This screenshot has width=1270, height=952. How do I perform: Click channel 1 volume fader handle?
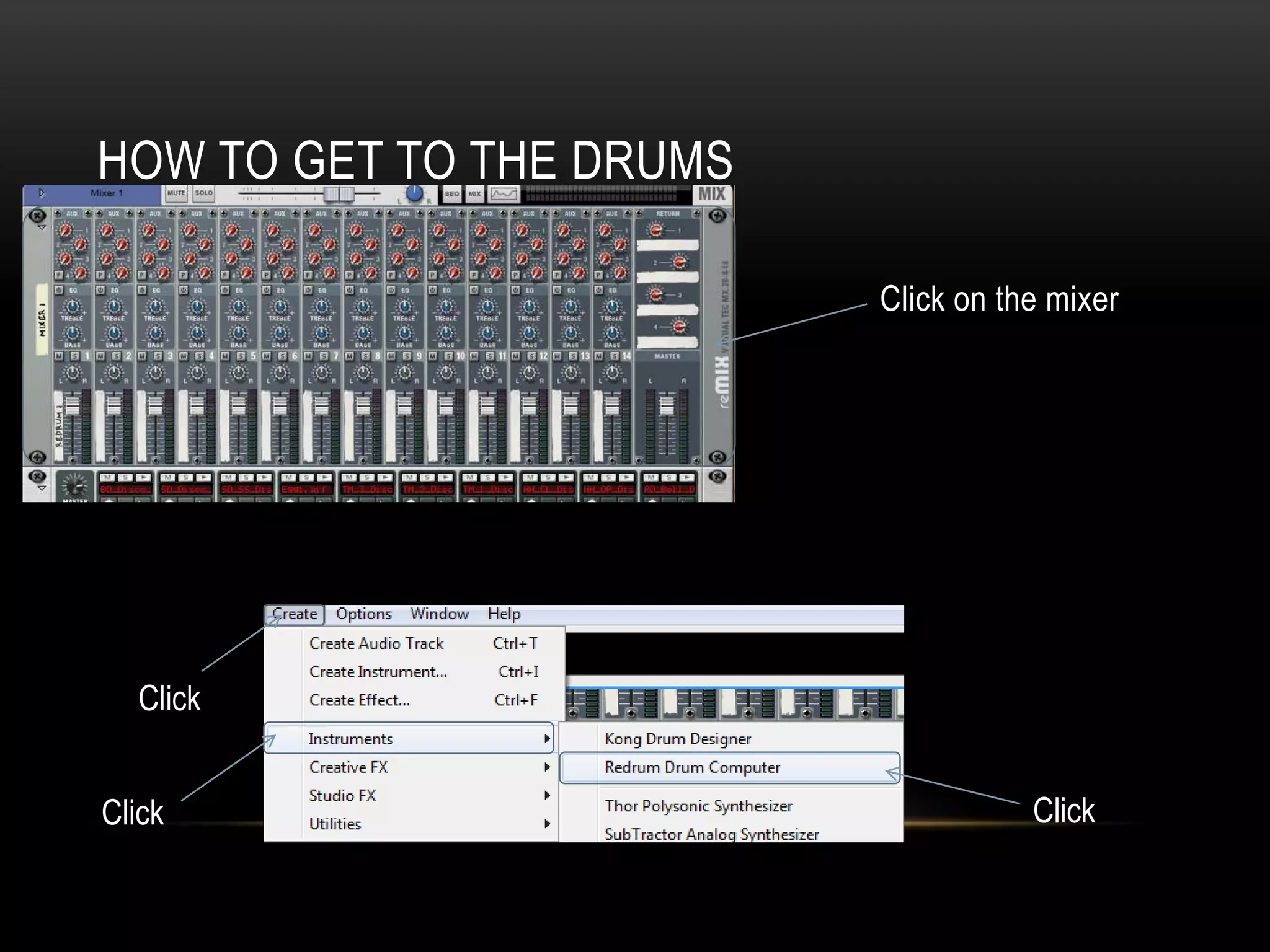pos(72,405)
